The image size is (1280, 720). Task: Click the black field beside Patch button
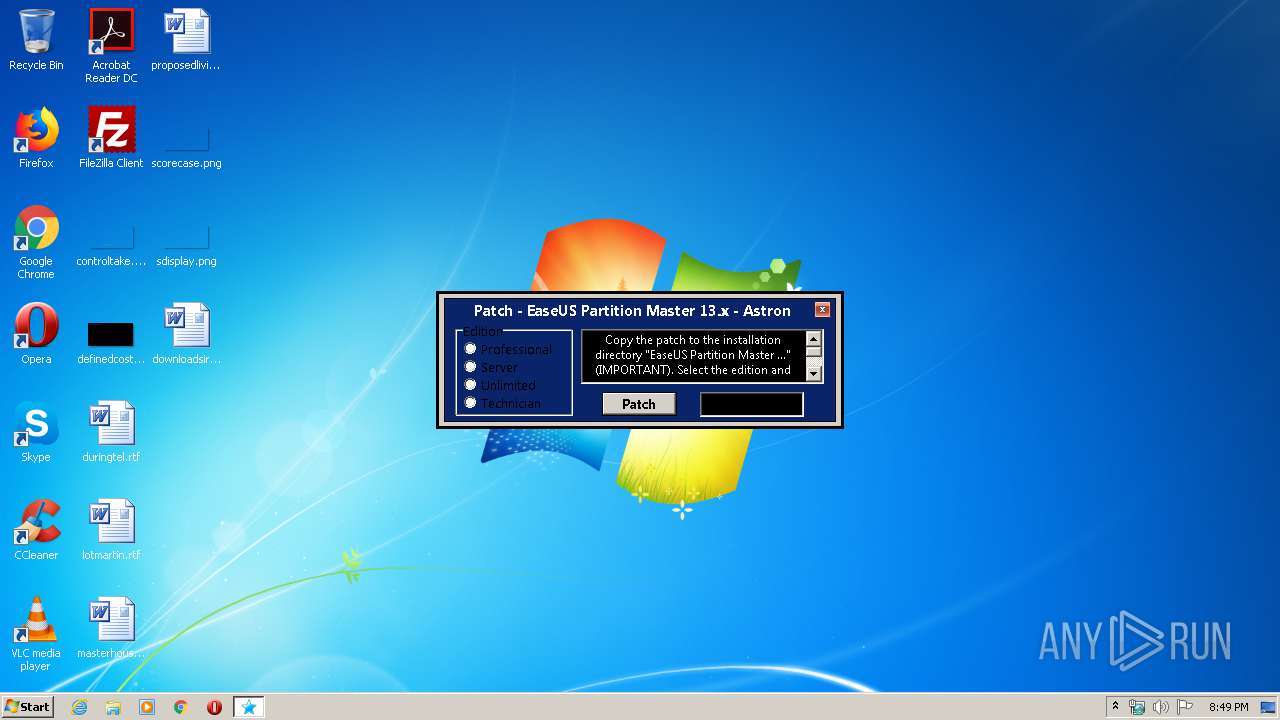point(752,404)
